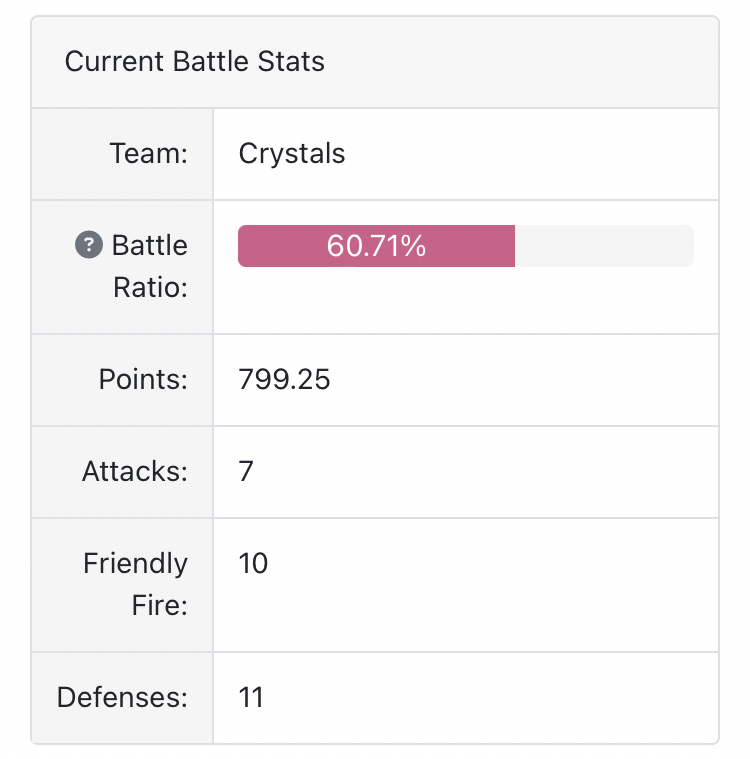Click blank space below the Battle Ratio bar
Viewport: 750px width, 759px height.
click(x=465, y=300)
